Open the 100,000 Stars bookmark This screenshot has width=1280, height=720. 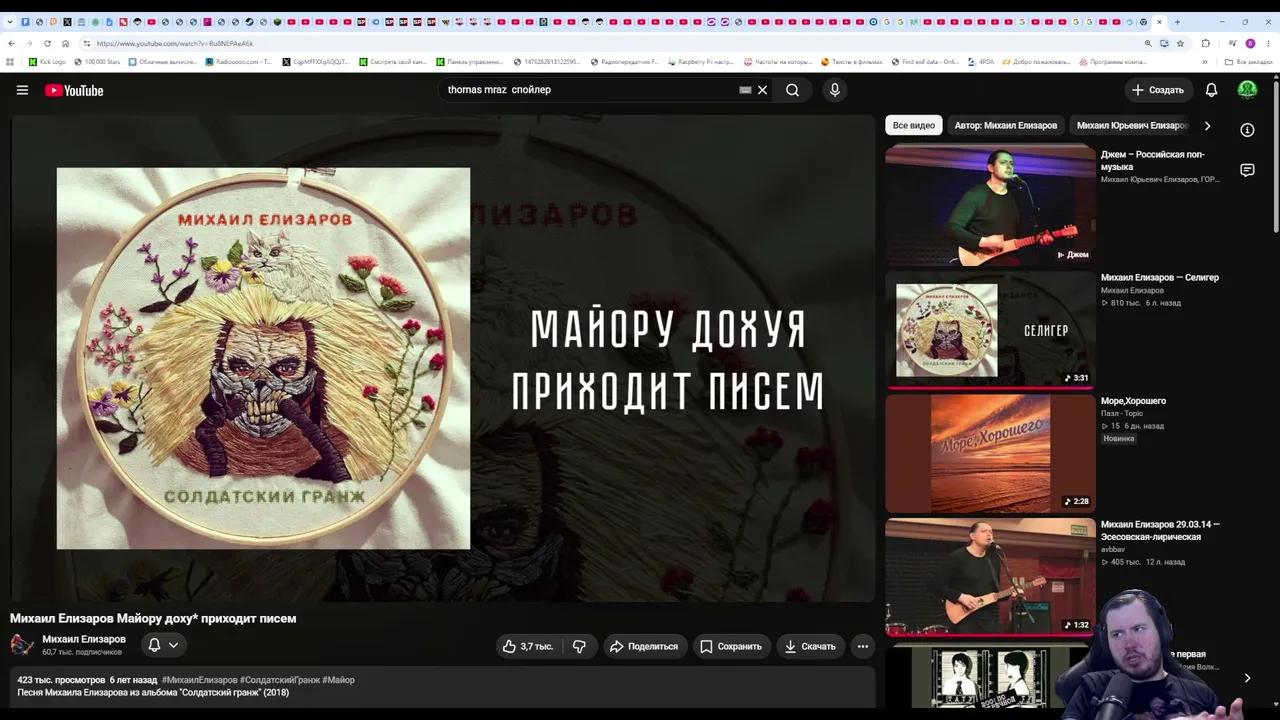point(97,62)
